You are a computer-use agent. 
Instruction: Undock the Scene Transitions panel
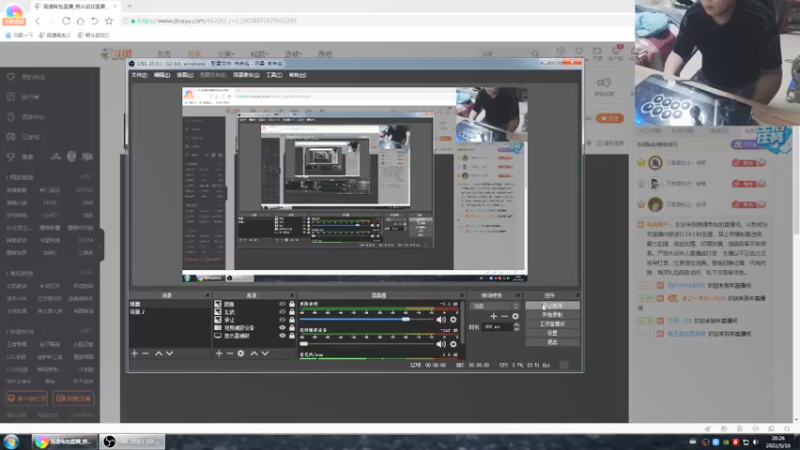pyautogui.click(x=518, y=295)
